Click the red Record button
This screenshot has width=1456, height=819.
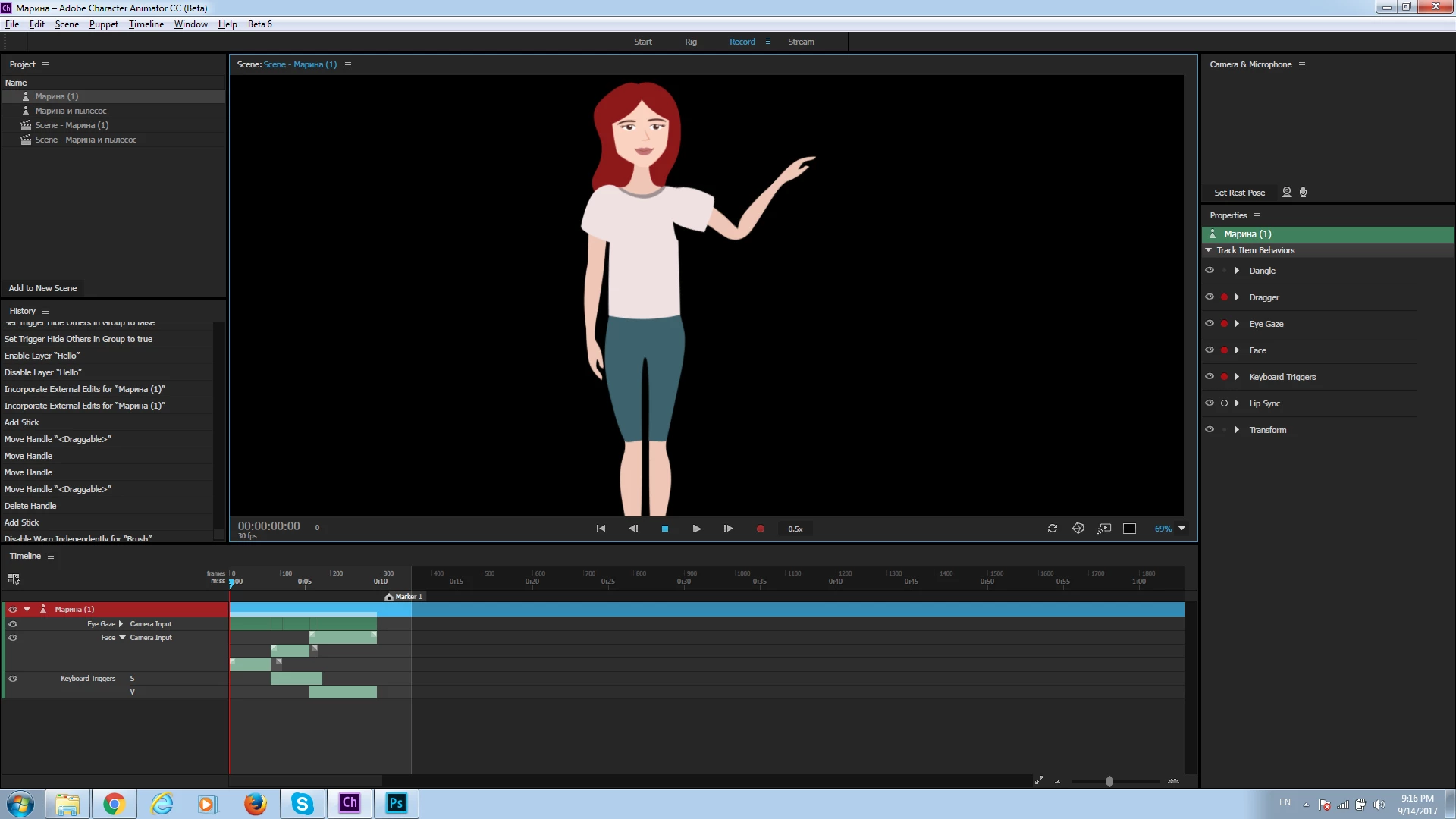click(760, 529)
